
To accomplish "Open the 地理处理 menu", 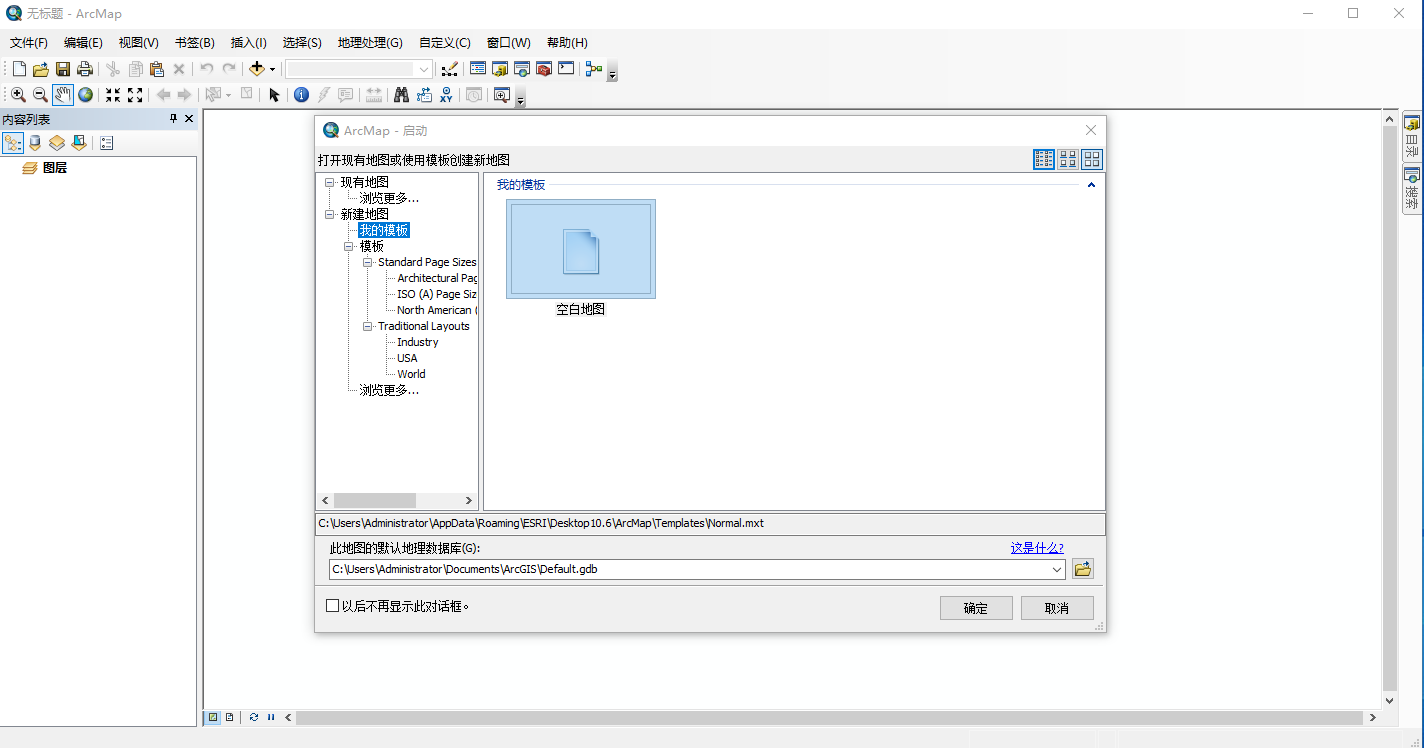I will (370, 42).
